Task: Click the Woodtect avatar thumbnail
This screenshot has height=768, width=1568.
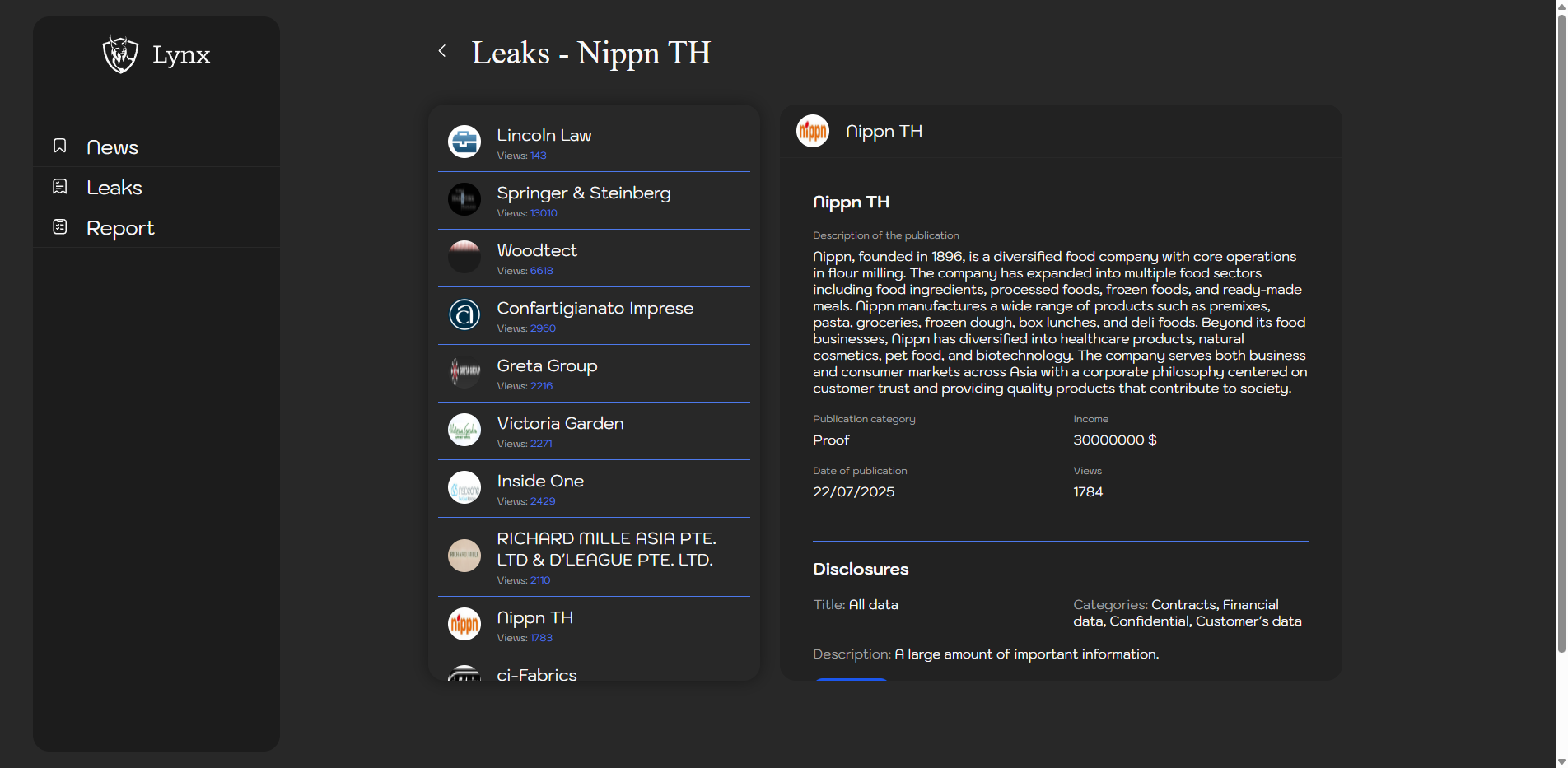Action: (464, 257)
